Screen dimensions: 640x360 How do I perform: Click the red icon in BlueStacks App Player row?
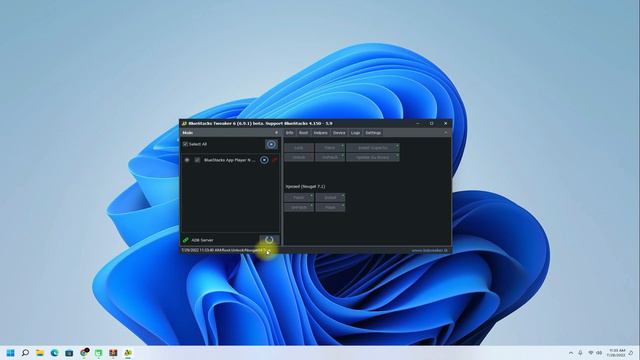[x=275, y=160]
